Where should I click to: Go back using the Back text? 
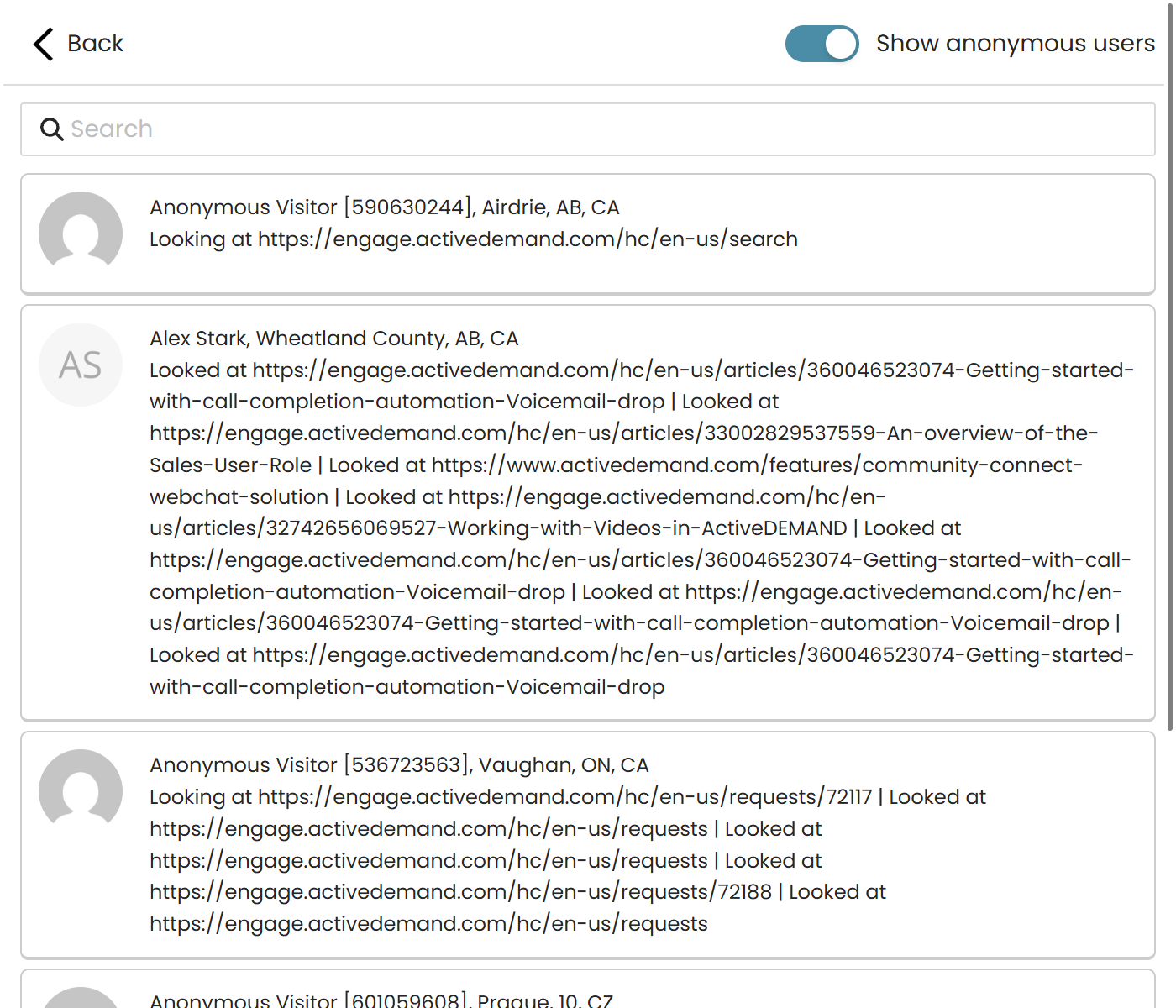tap(95, 43)
